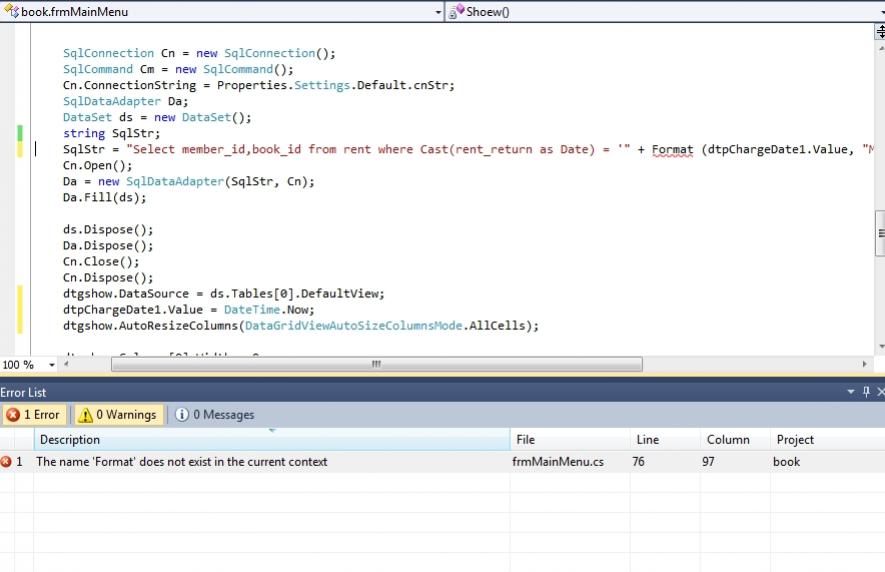The height and width of the screenshot is (572, 885).
Task: Click the vertical scrollbar thumb in editor
Action: (x=880, y=233)
